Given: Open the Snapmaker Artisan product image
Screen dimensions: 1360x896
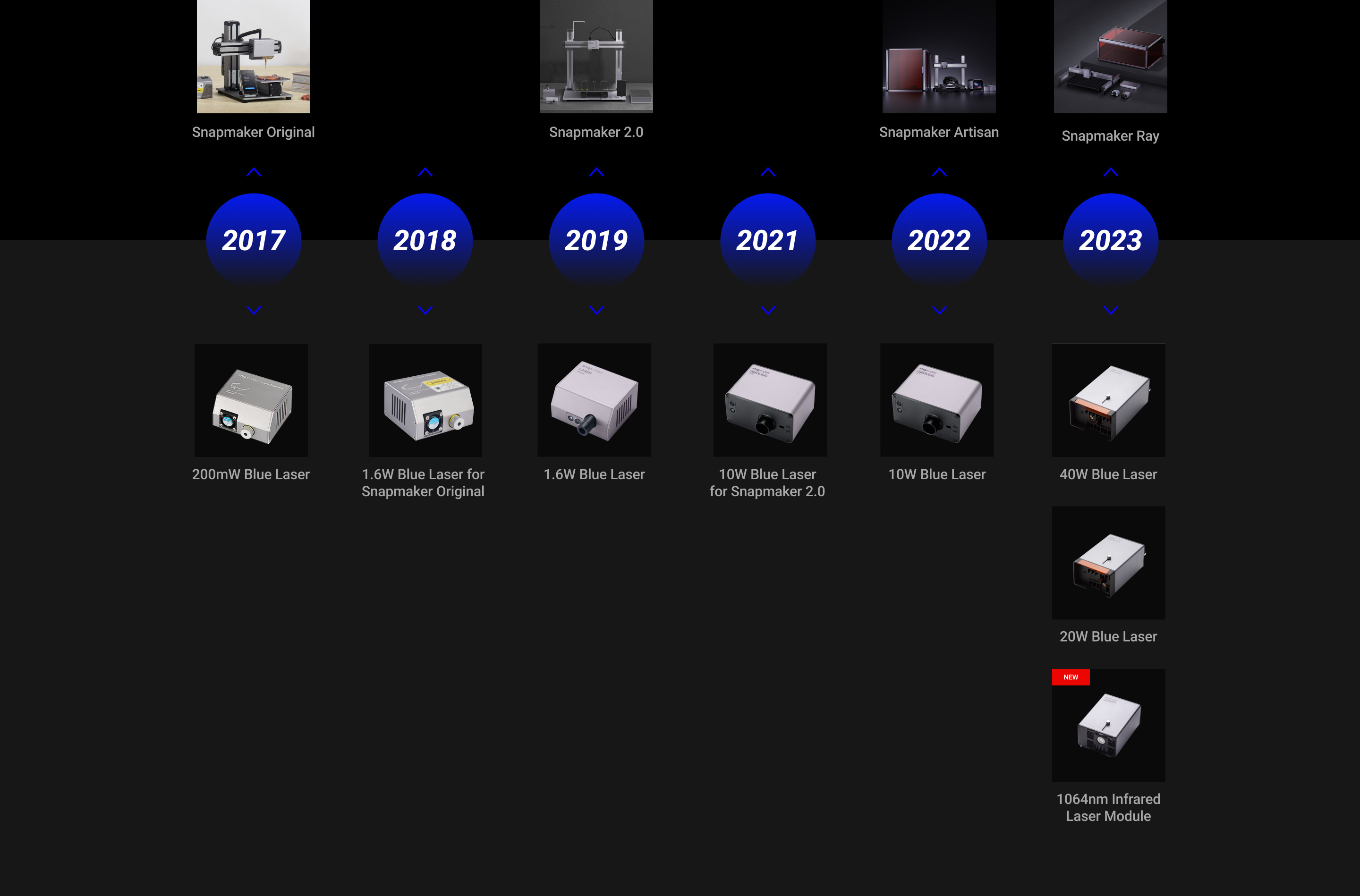Looking at the screenshot, I should point(939,57).
